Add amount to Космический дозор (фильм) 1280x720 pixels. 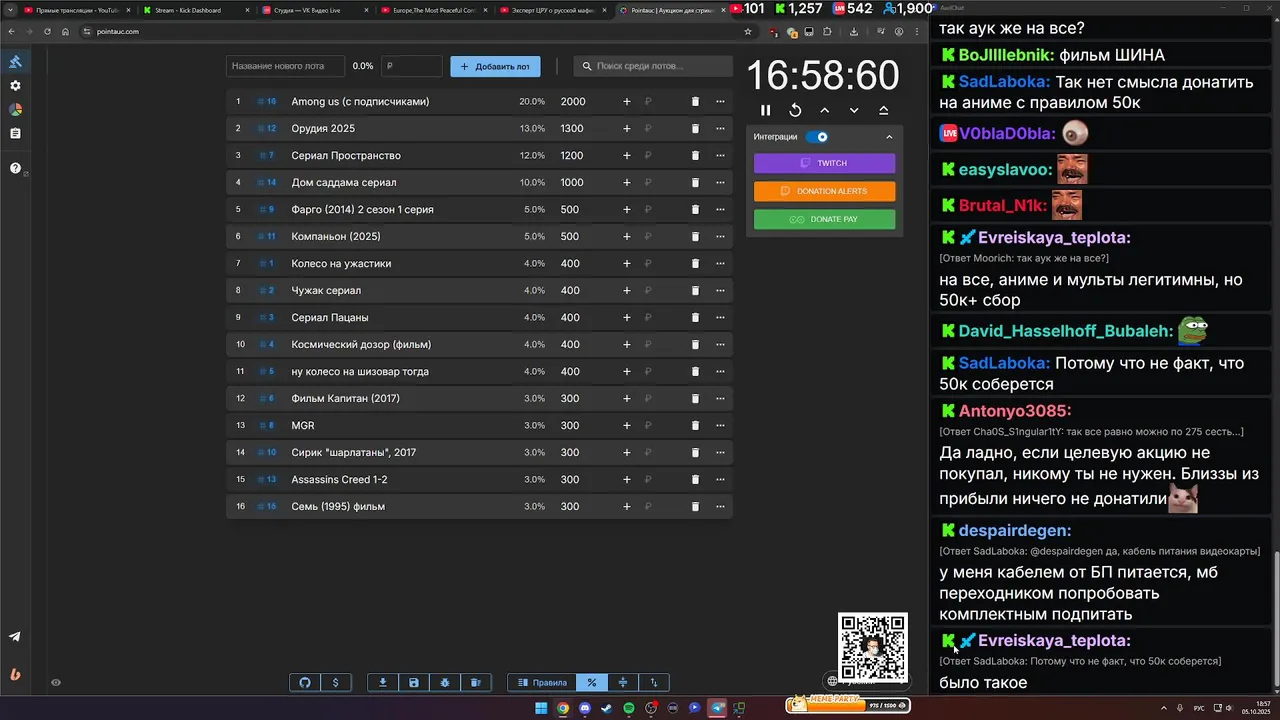(x=627, y=345)
